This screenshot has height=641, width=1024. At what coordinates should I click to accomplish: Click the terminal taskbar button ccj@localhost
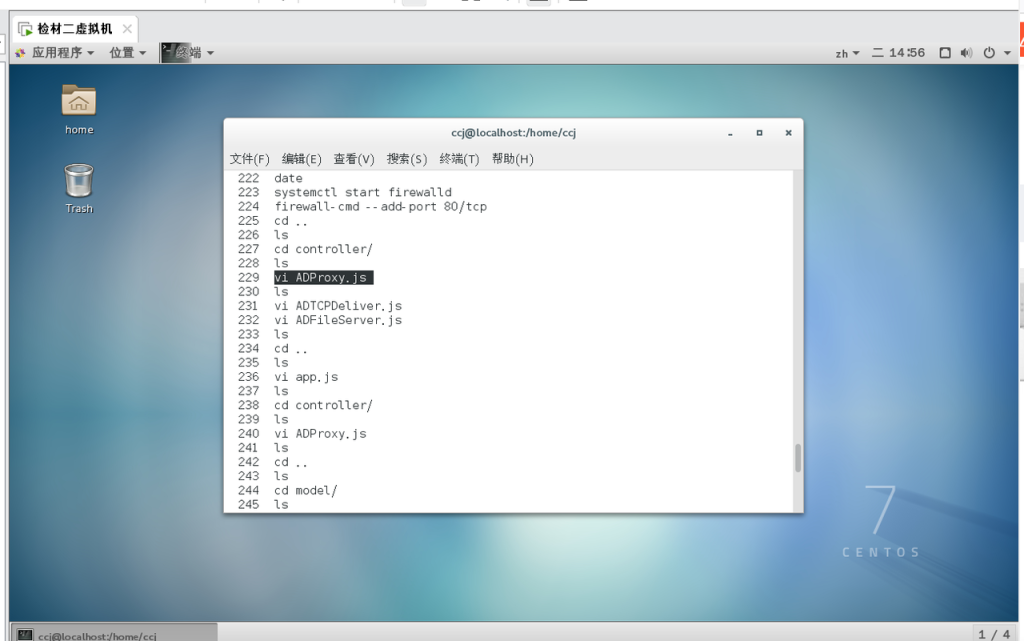pos(110,634)
